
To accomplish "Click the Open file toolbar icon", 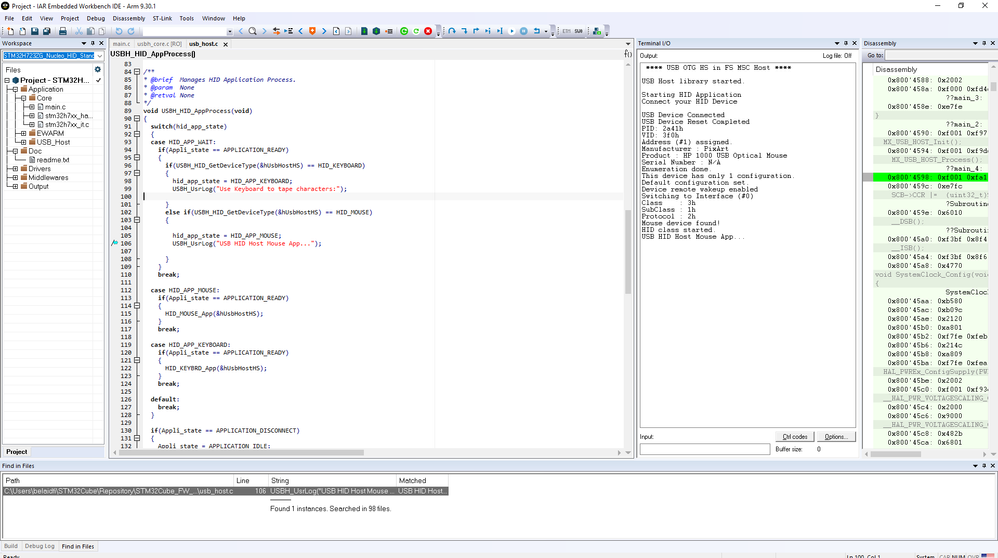I will (22, 31).
